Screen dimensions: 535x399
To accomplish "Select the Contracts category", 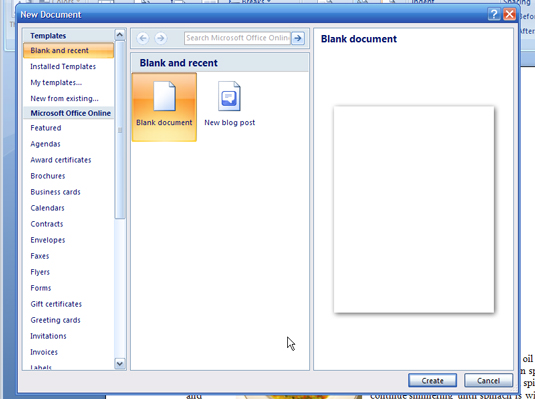I will pos(68,224).
